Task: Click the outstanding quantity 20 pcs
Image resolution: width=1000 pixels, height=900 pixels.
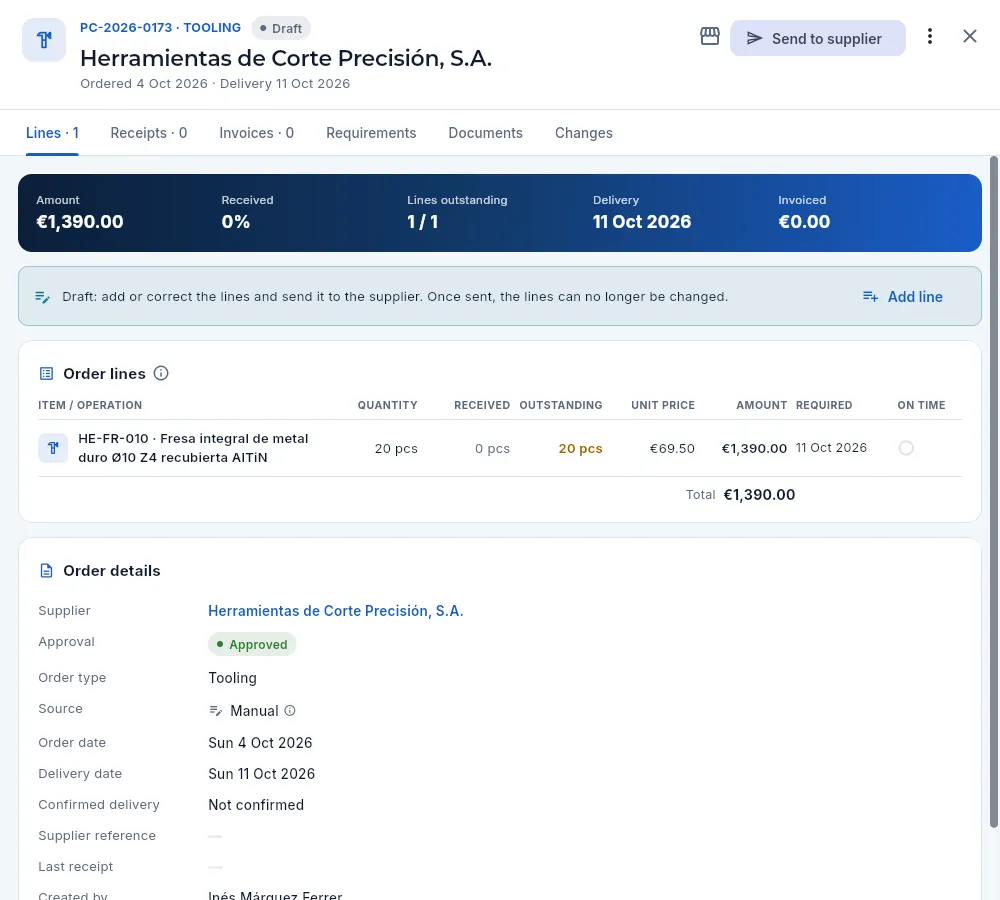Action: tap(580, 448)
